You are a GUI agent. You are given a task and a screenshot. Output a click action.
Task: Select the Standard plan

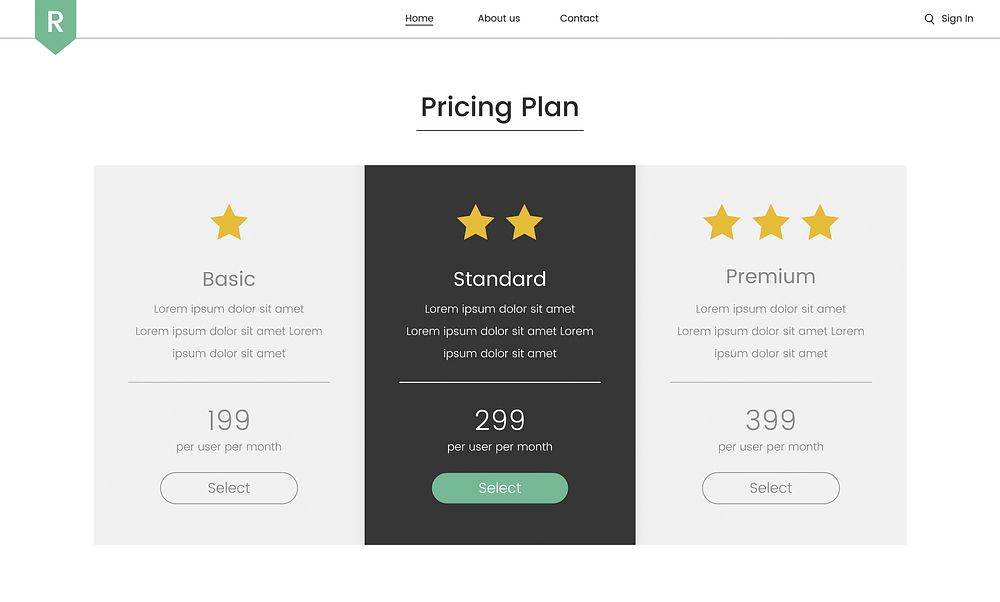pos(500,488)
